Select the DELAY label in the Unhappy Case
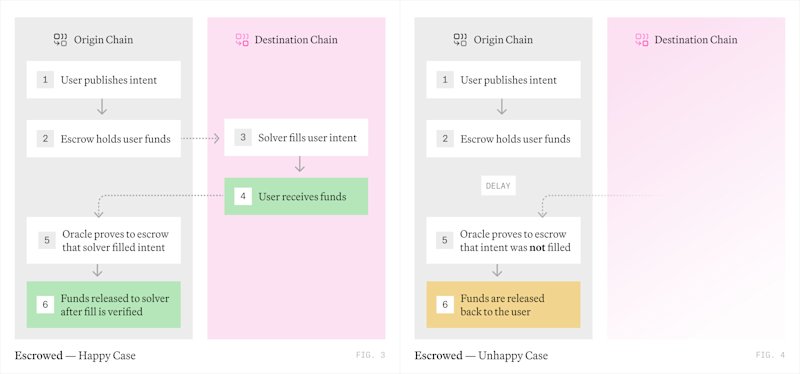This screenshot has width=800, height=374. (x=498, y=186)
